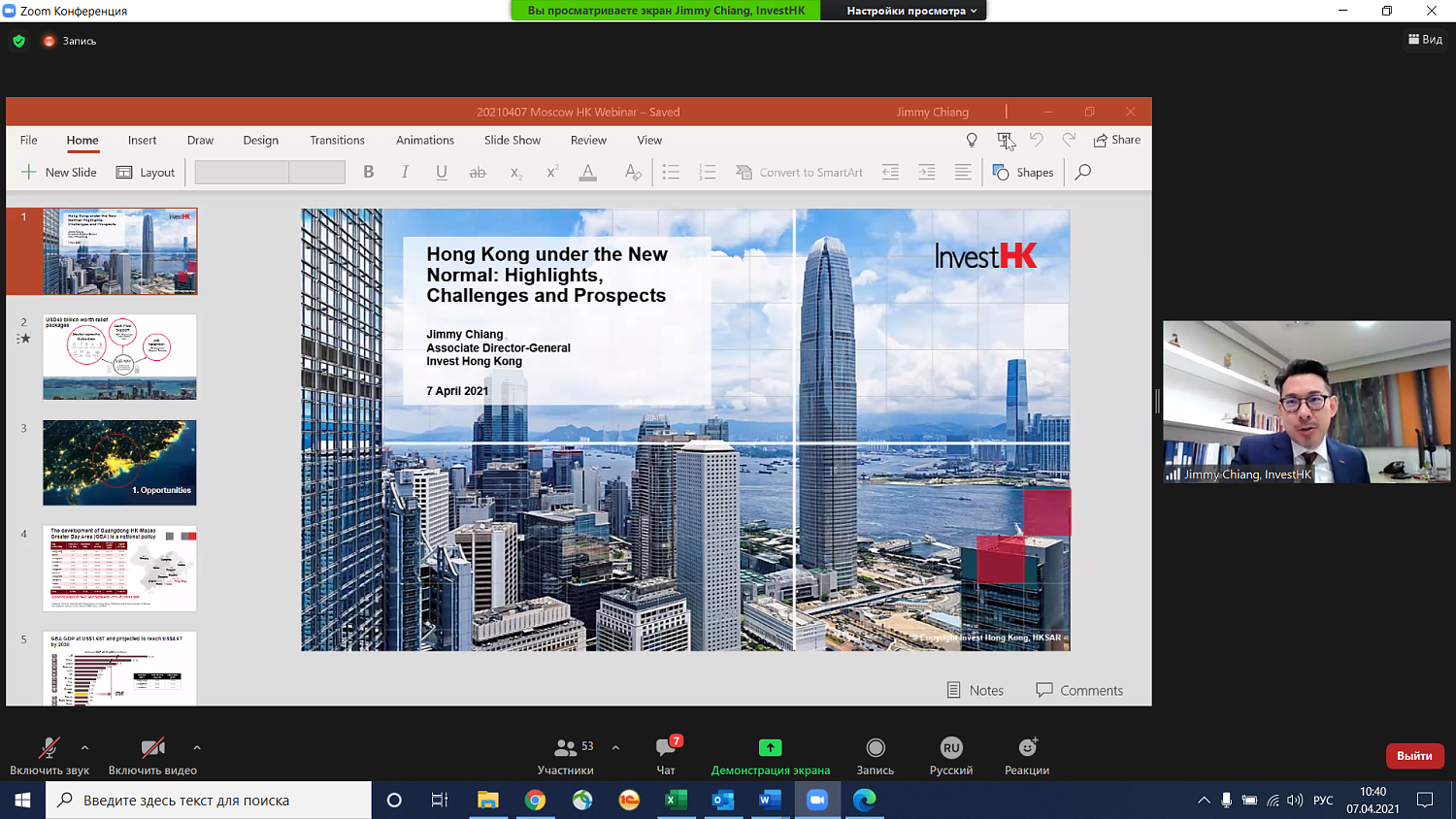
Task: Open the View ribbon tab
Action: coord(649,140)
